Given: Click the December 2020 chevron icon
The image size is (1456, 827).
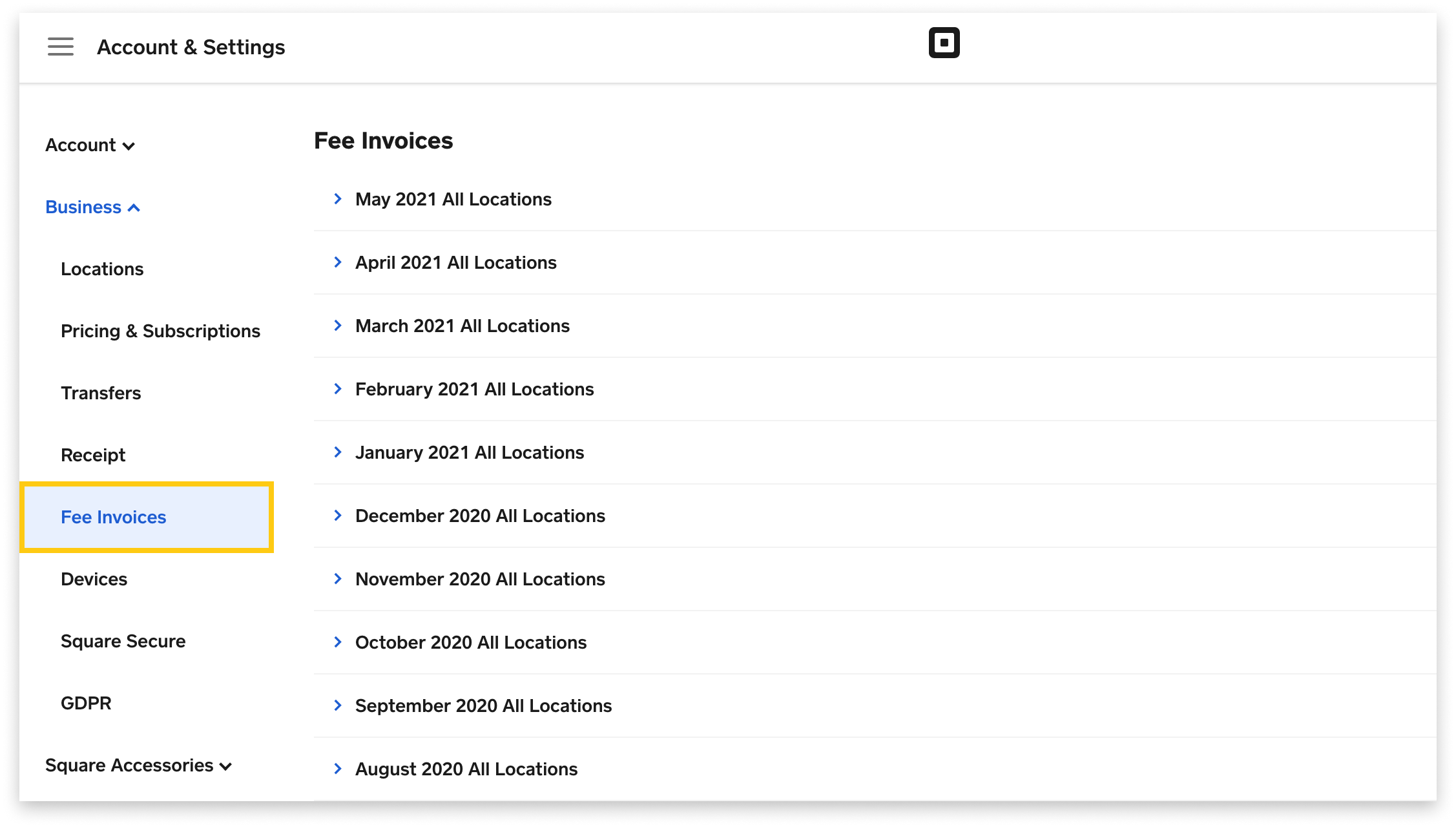Looking at the screenshot, I should click(337, 516).
